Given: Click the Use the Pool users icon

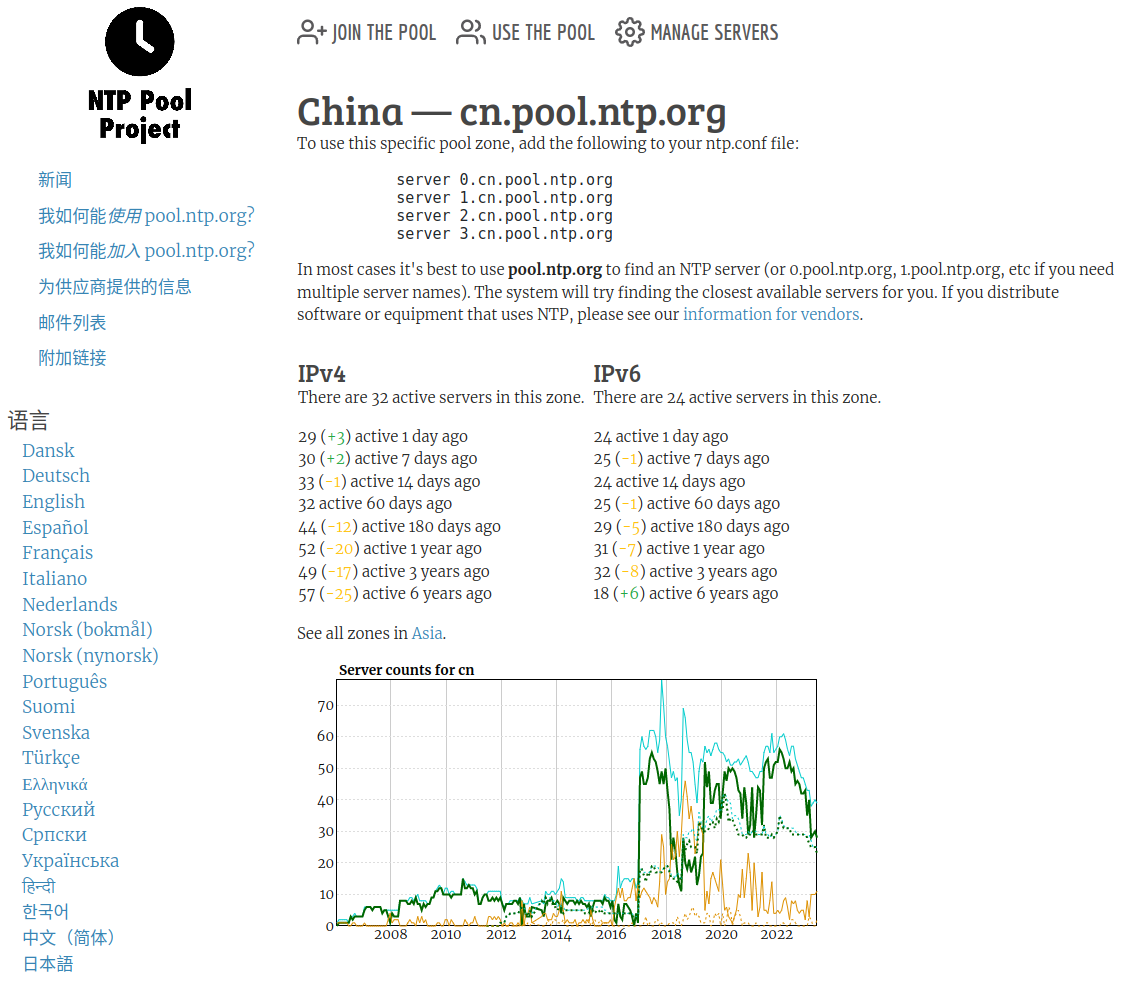Looking at the screenshot, I should pos(471,32).
